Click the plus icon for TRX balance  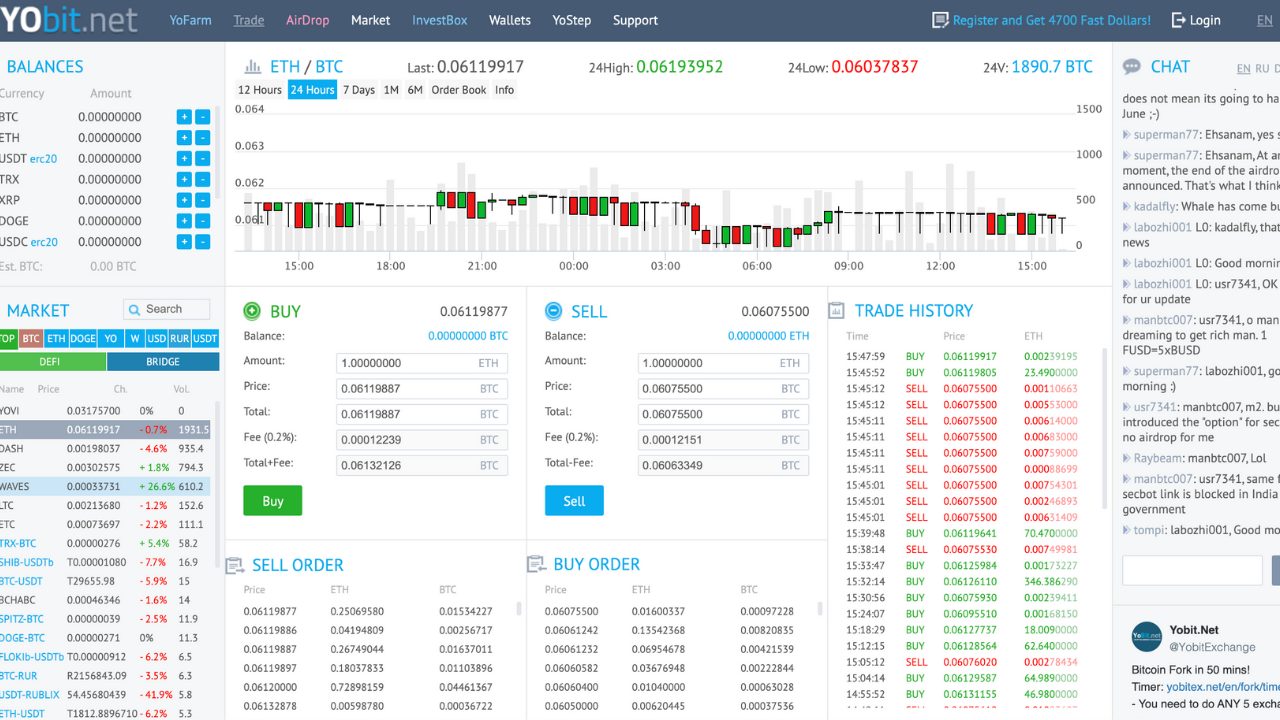point(184,180)
